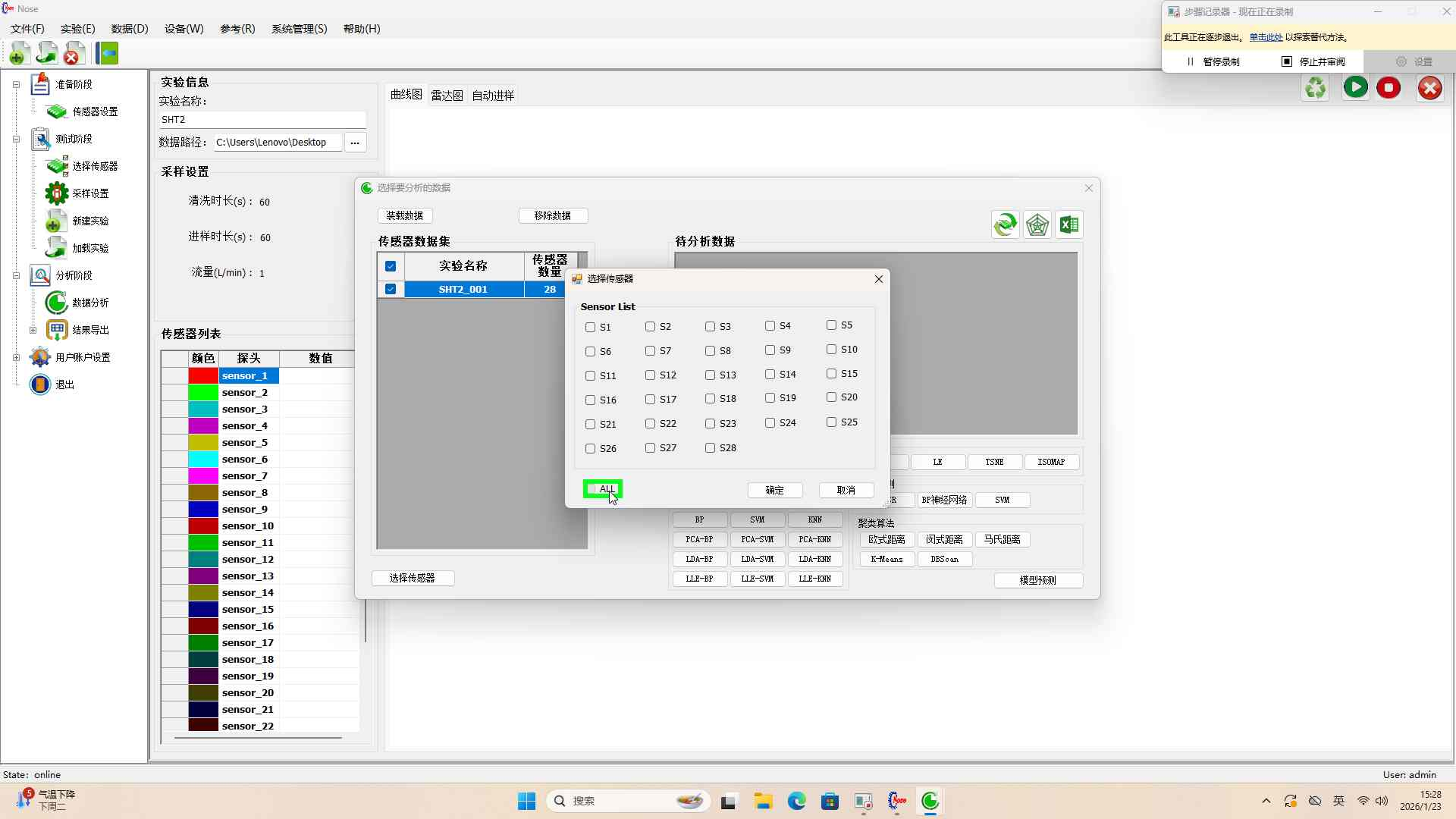
Task: Check the S1 sensor checkbox
Action: coord(590,328)
